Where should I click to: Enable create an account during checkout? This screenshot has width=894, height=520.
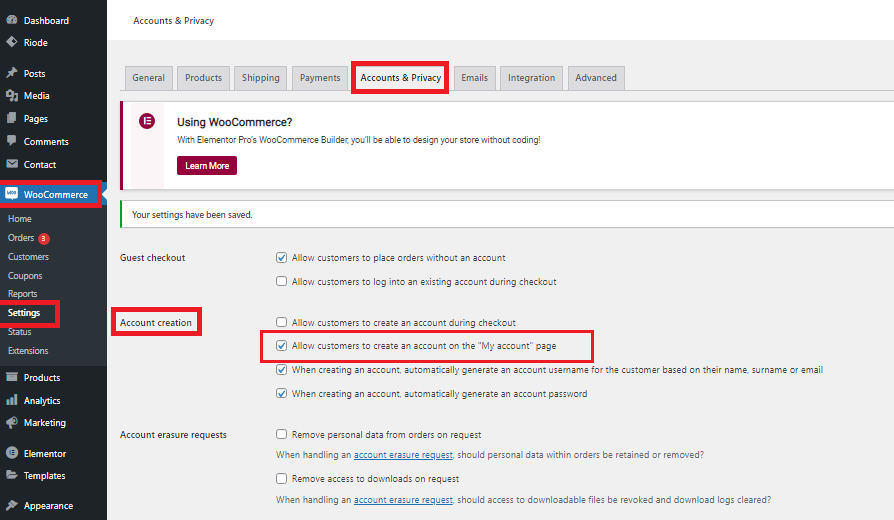[x=281, y=322]
